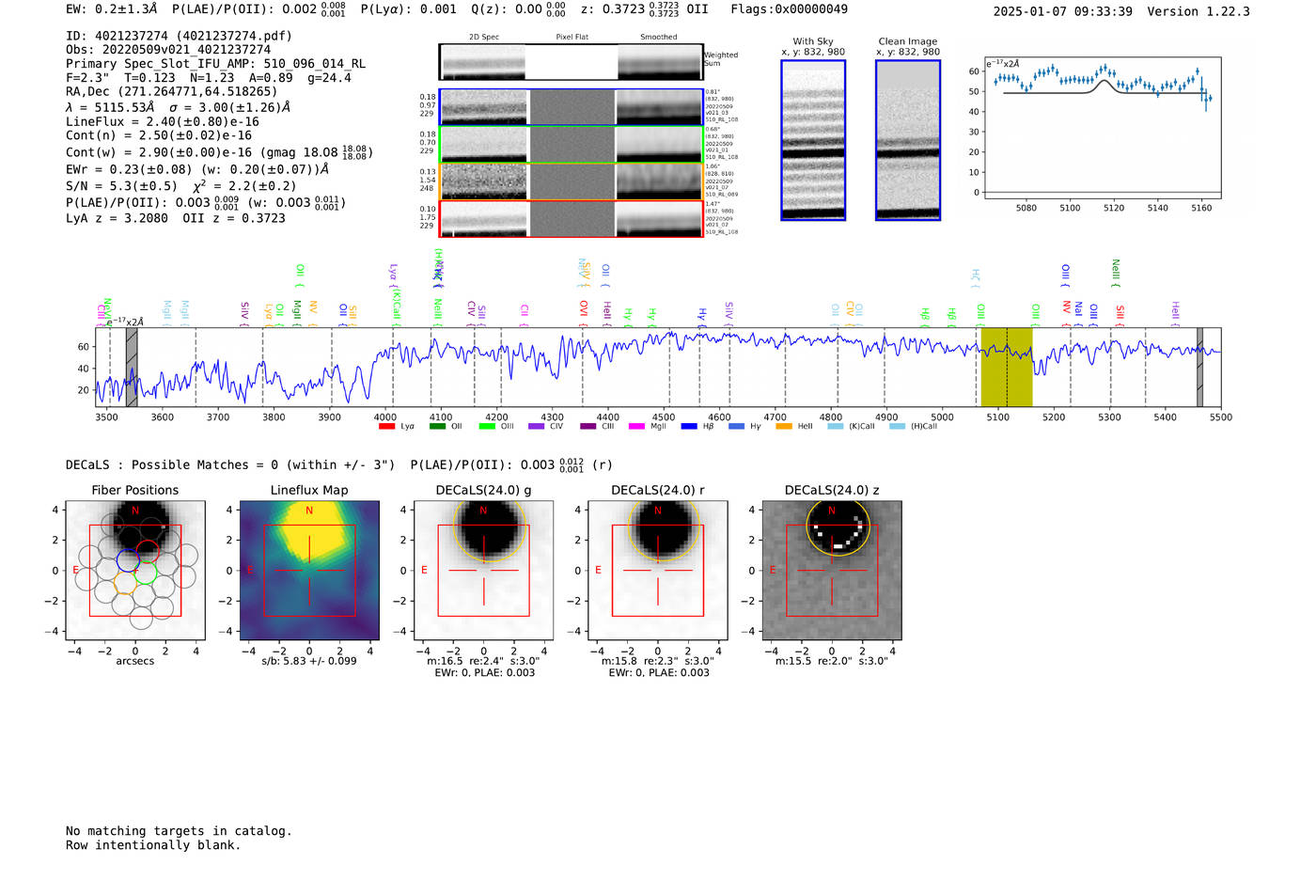Click the DECaLS Possible Matches = 0 line
1316x896 pixels.
[230, 464]
